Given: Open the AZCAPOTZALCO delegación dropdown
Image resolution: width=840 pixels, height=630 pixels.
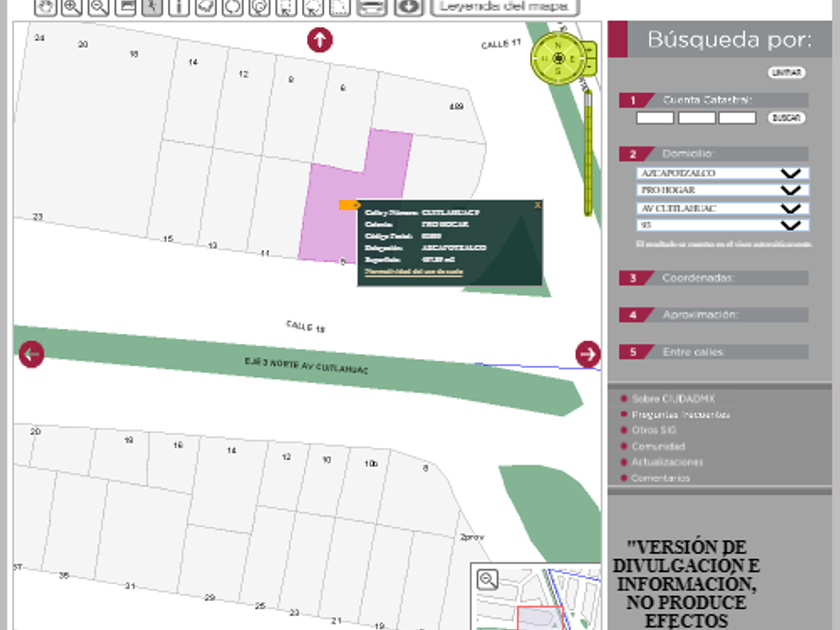Looking at the screenshot, I should click(x=723, y=173).
